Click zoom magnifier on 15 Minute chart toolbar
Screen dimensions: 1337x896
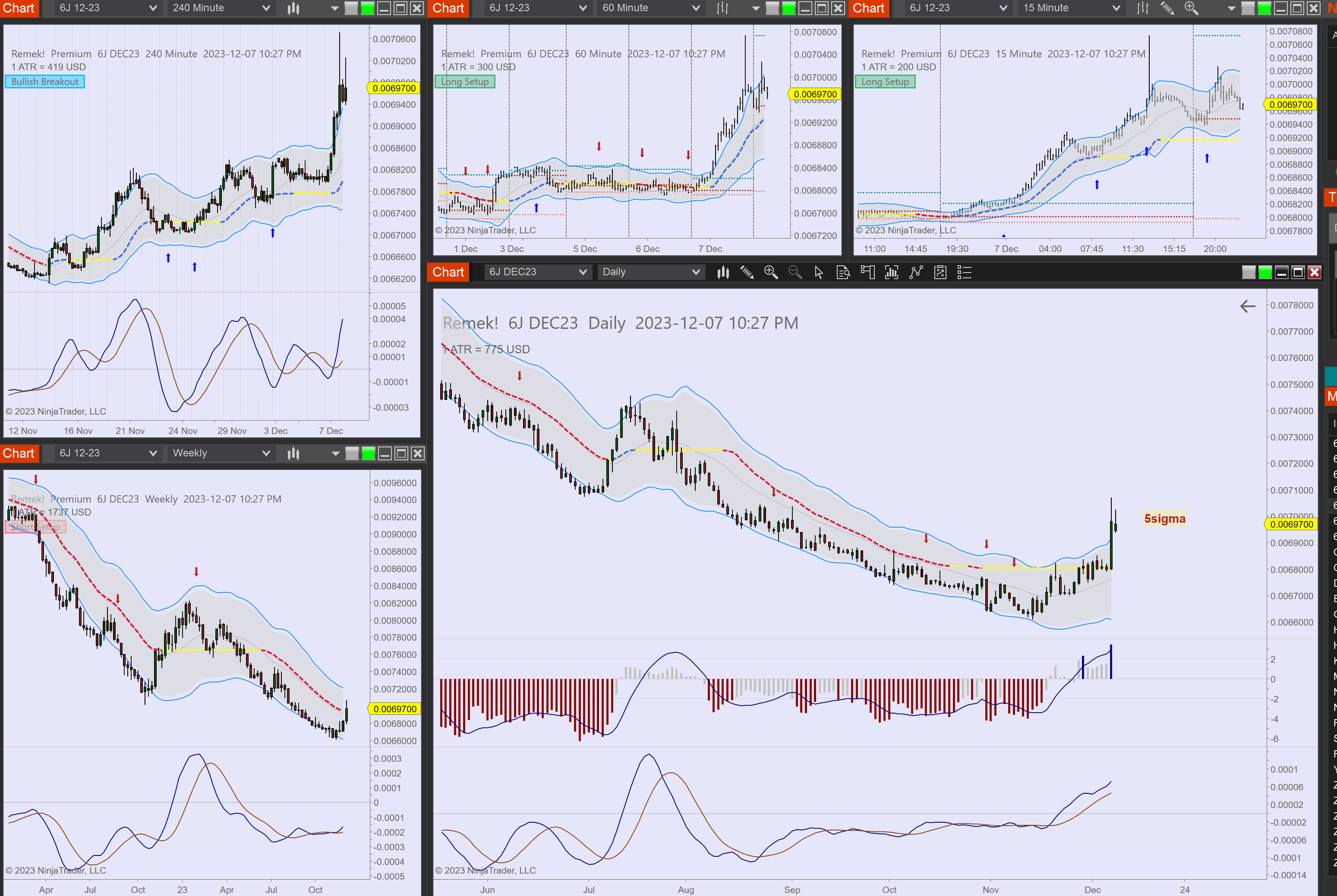[x=1191, y=8]
